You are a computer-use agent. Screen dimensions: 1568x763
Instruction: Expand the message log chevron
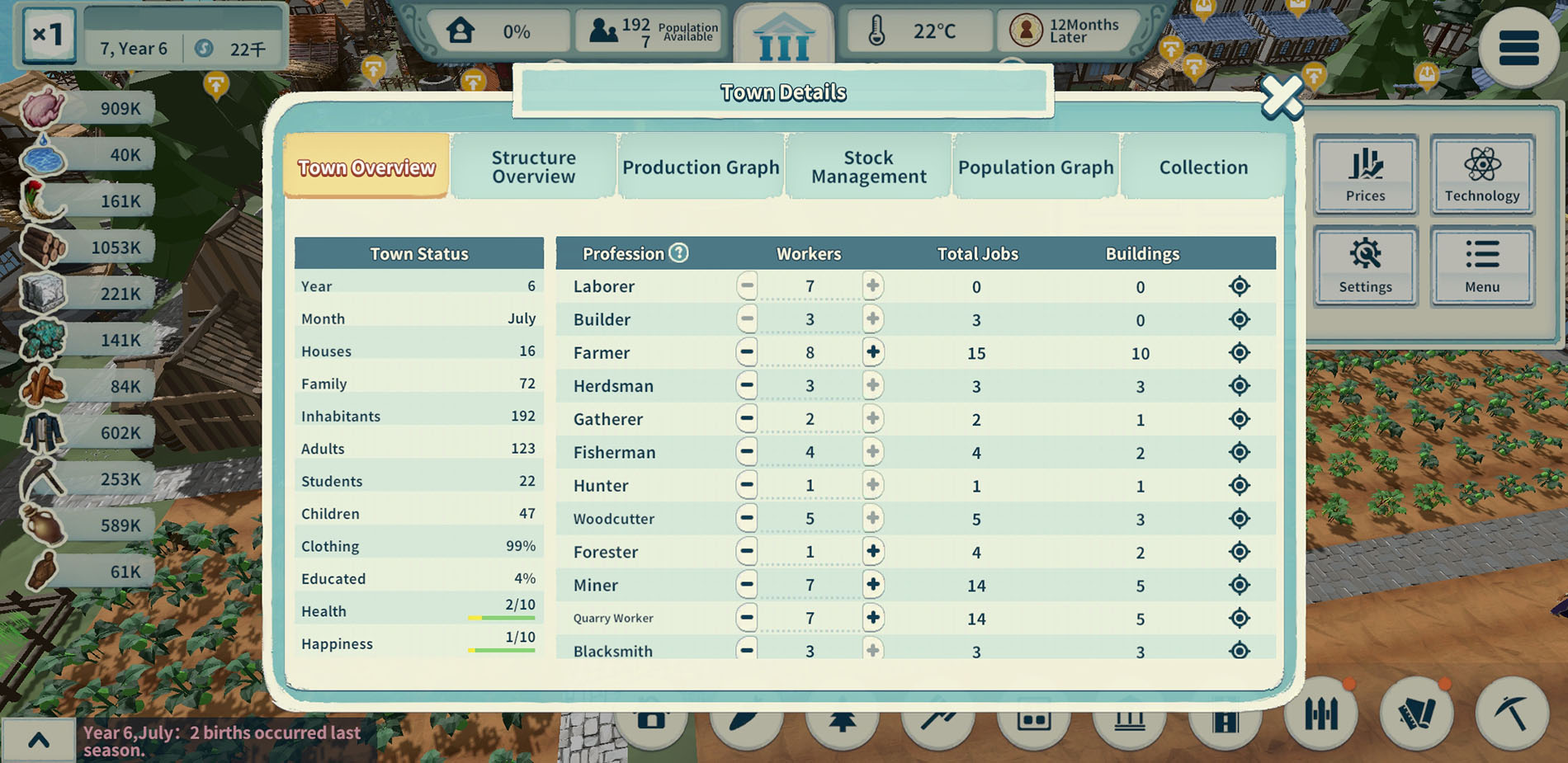point(39,740)
